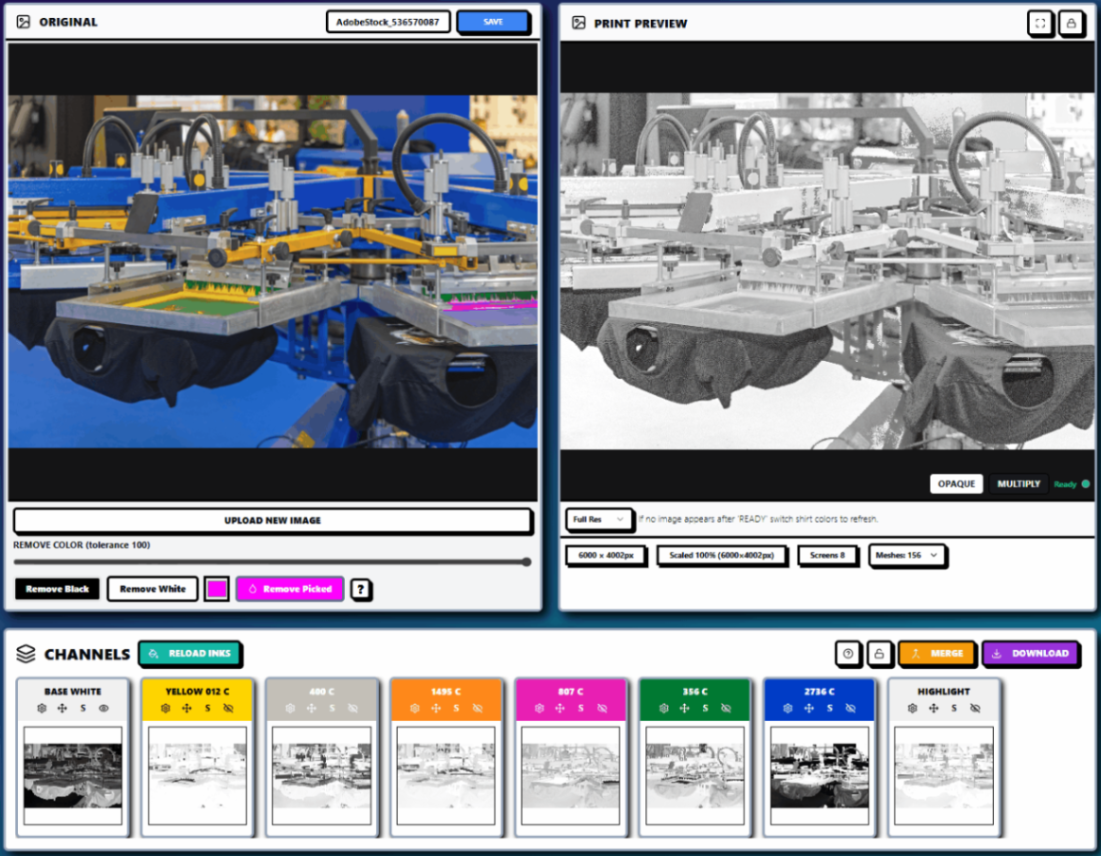Open the question mark help beside Remove Picked
This screenshot has width=1101, height=856.
click(361, 590)
